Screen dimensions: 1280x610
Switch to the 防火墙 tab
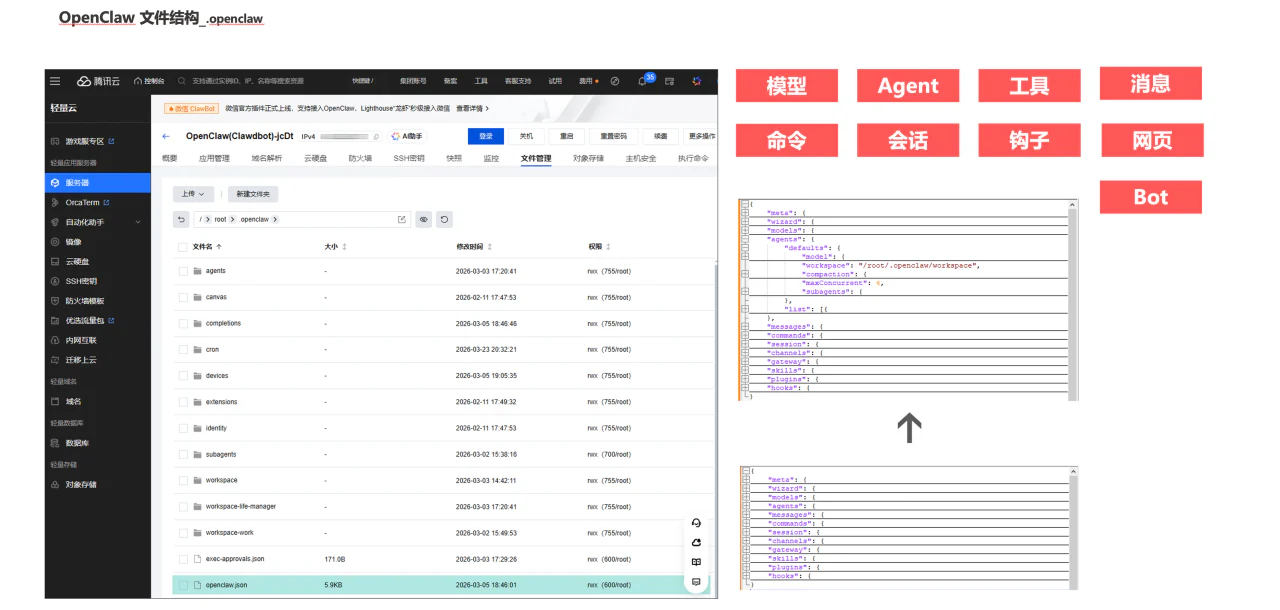tap(360, 158)
